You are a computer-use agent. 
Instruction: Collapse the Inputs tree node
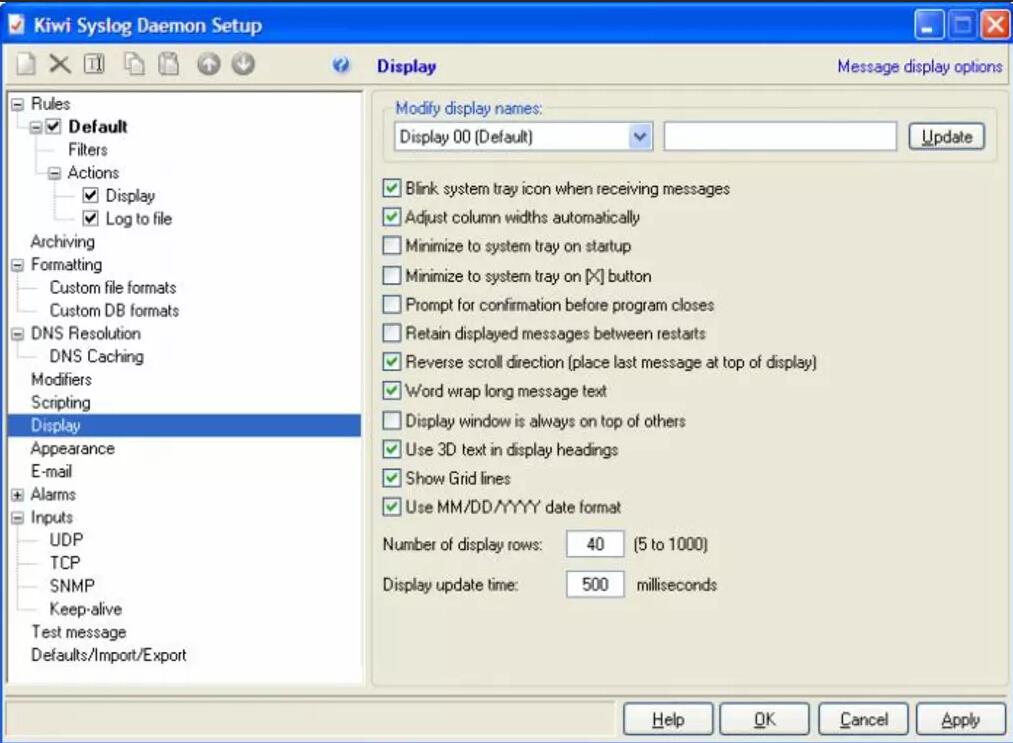coord(17,518)
